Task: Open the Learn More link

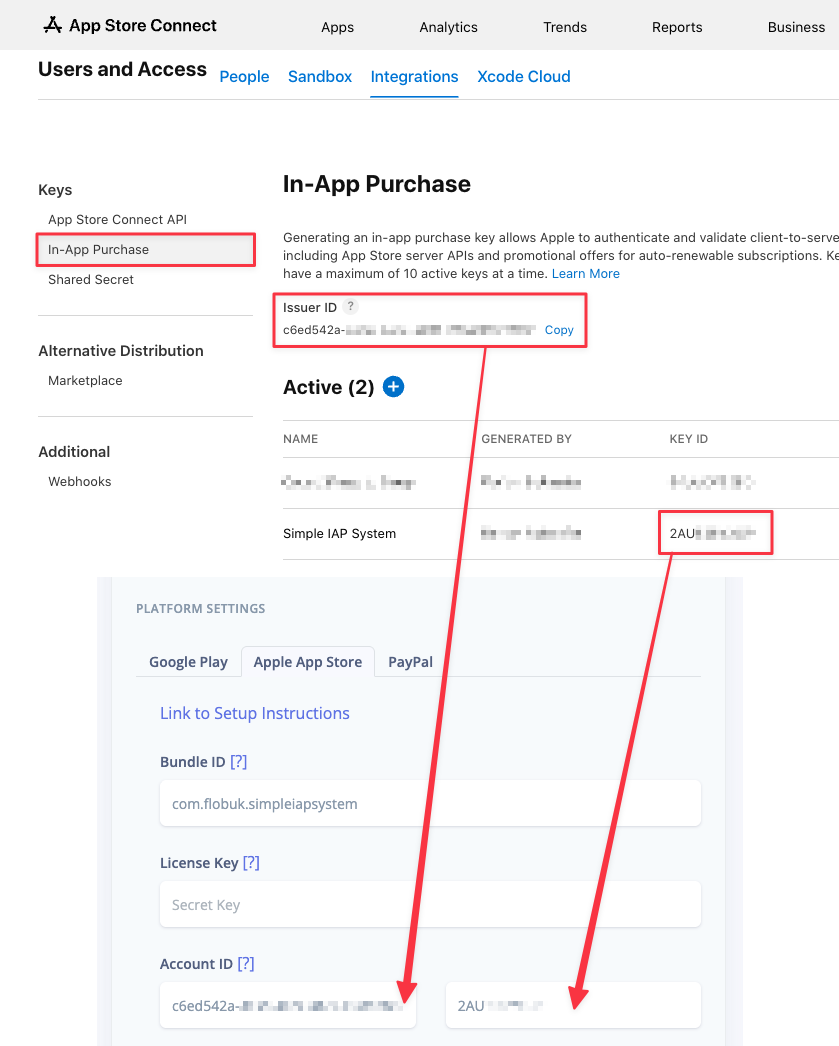Action: click(586, 274)
